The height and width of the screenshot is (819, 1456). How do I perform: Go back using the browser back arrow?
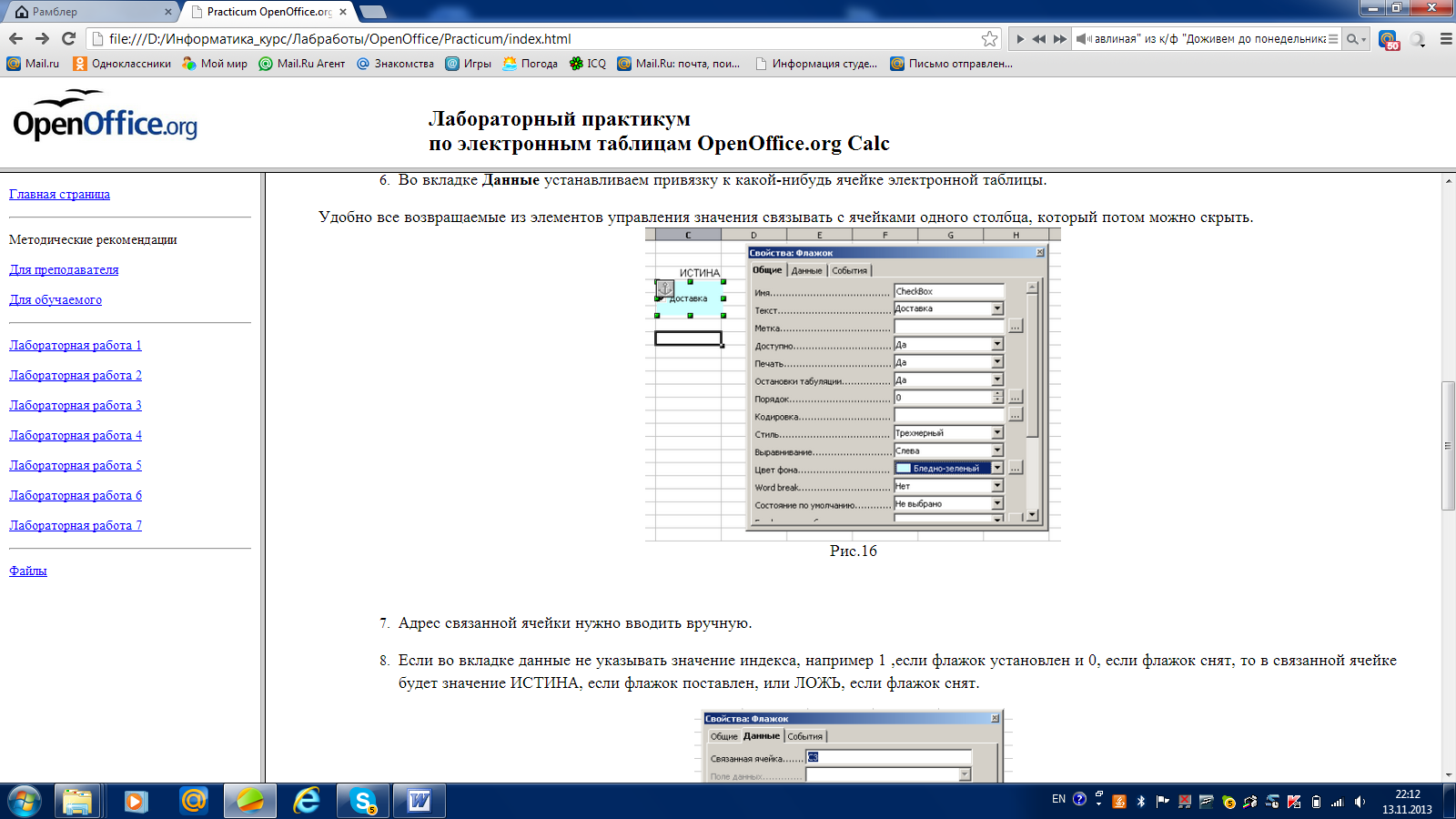pos(15,38)
